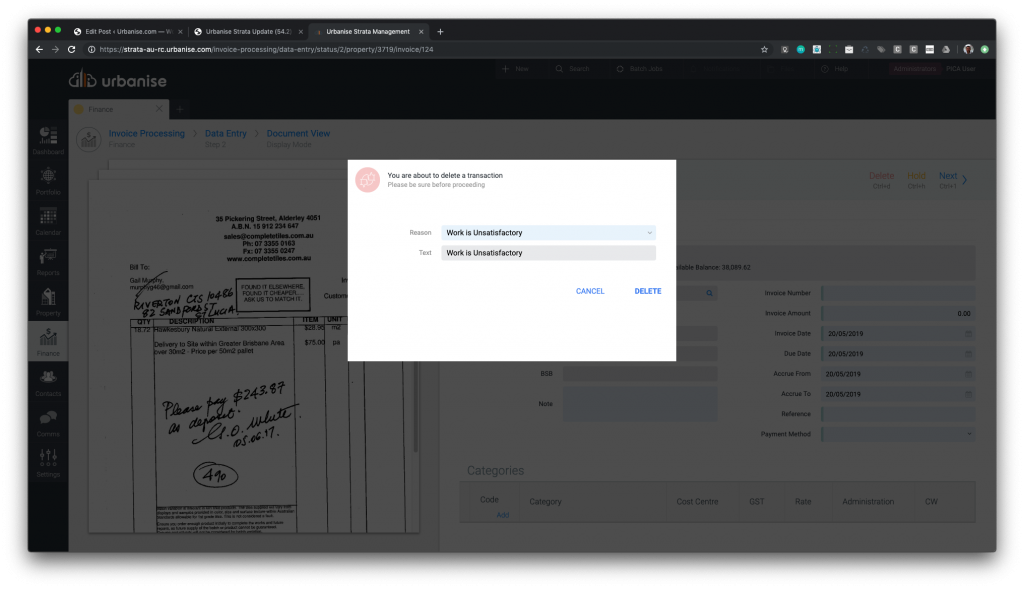
Task: Open the Invoice Date calendar picker
Action: 967,334
